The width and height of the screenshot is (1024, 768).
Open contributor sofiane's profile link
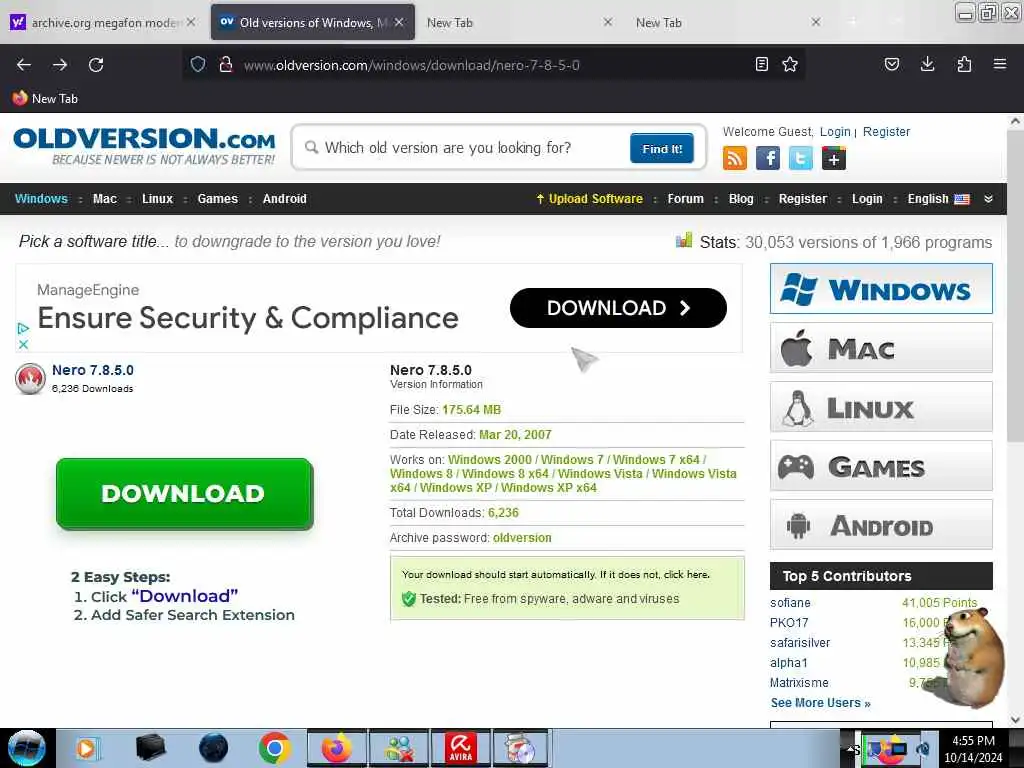tap(790, 603)
